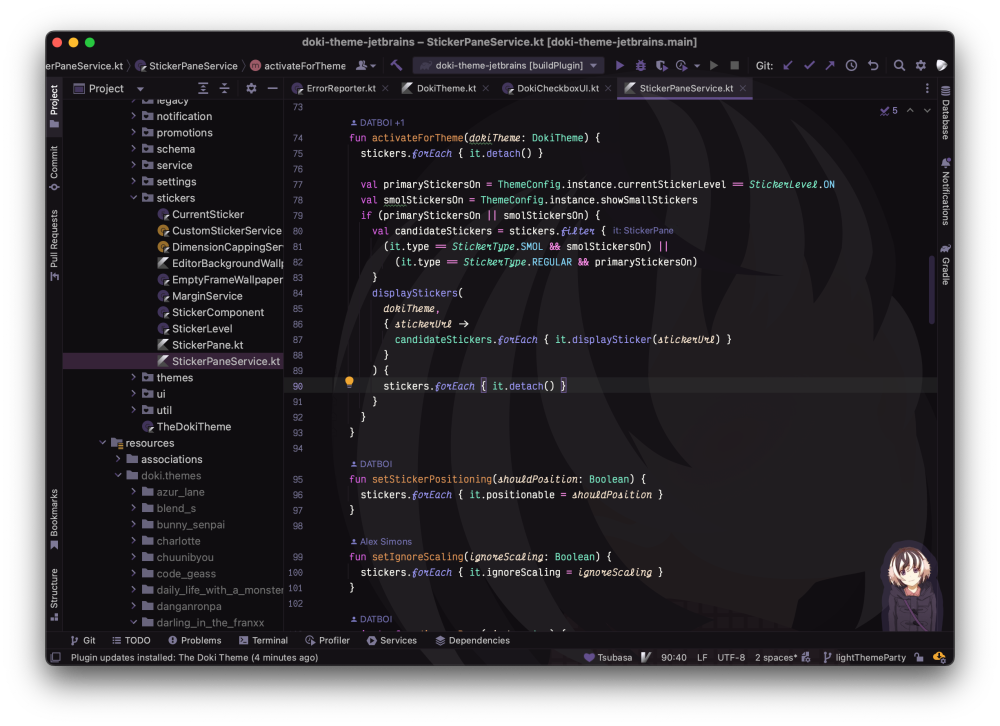Screen dimensions: 1000x726
Task: Show Git history clock icon
Action: pos(851,65)
